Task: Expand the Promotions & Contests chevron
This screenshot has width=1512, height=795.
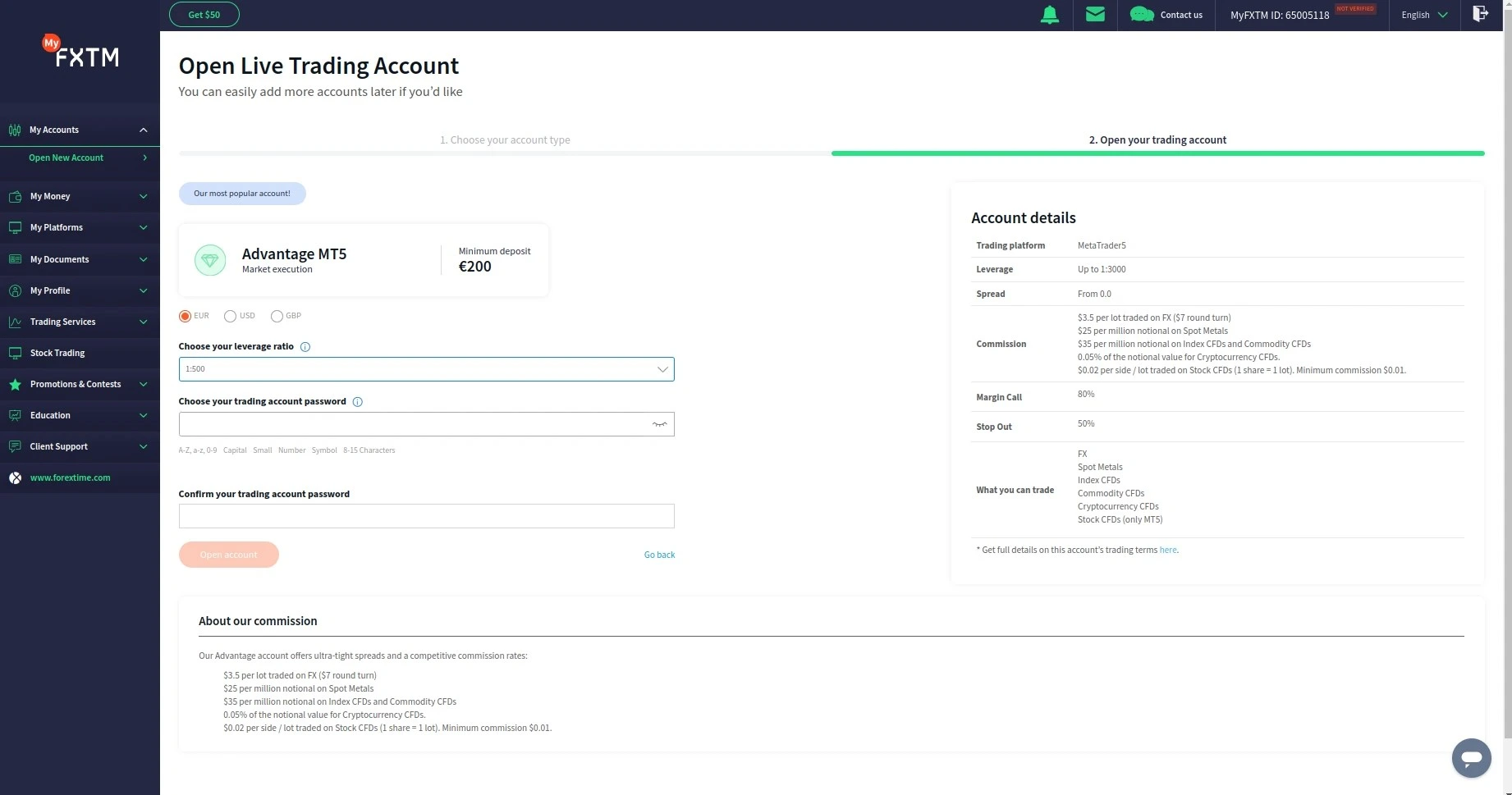Action: tap(144, 384)
